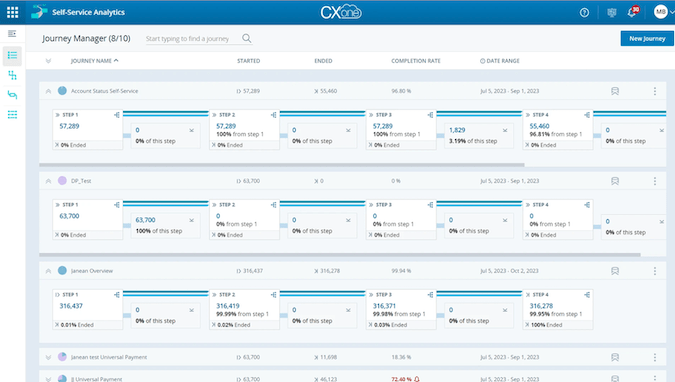Click the search magnifier icon
The width and height of the screenshot is (675, 382).
click(247, 38)
